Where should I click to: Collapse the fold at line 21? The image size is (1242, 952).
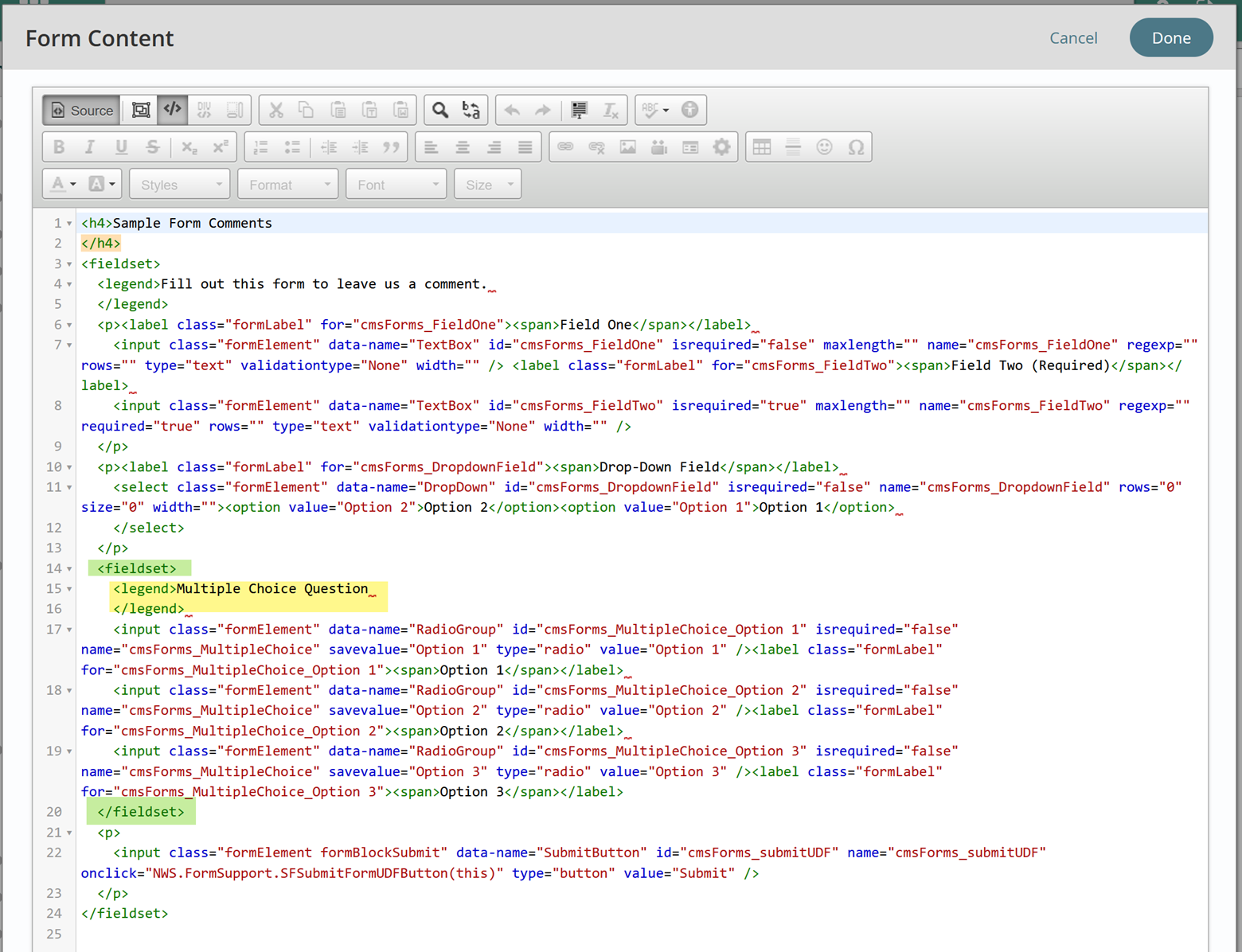[69, 833]
